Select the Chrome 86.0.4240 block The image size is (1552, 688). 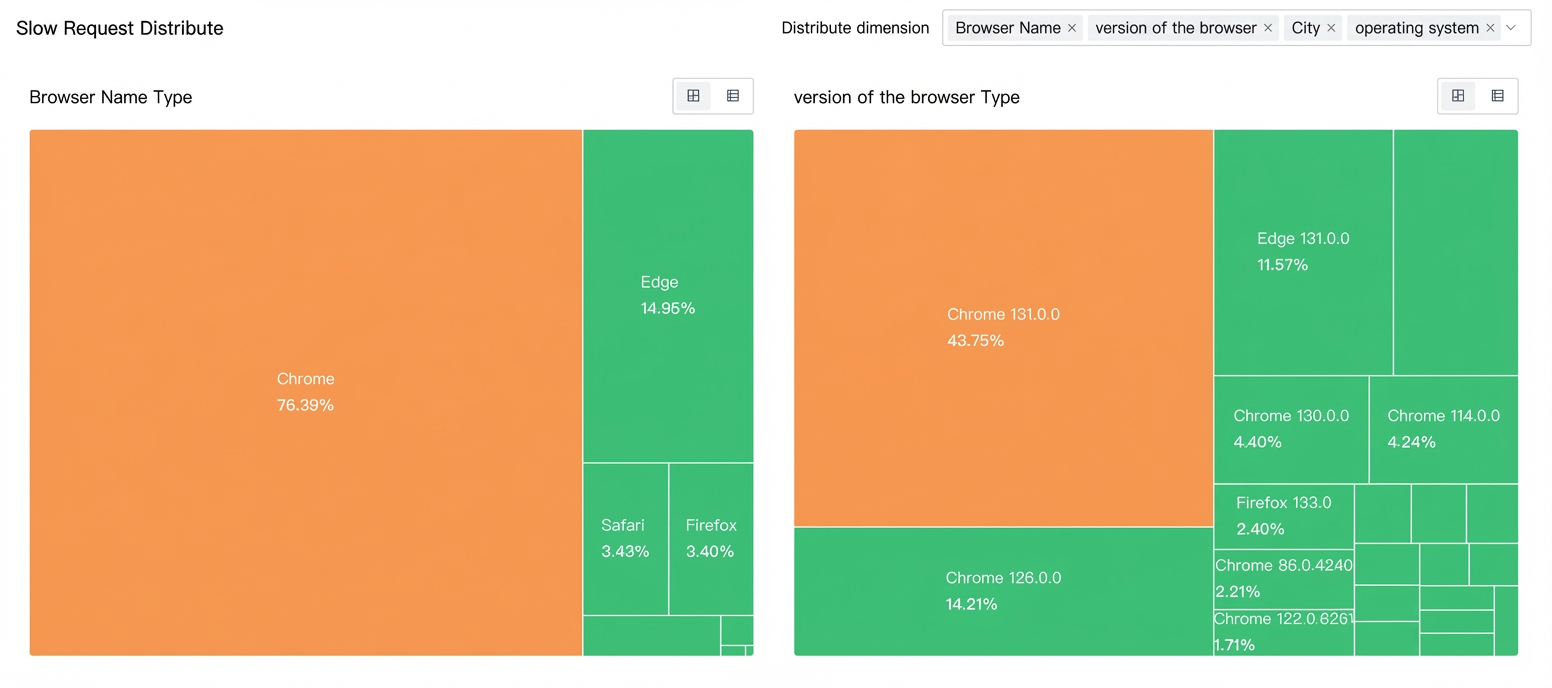(1284, 579)
